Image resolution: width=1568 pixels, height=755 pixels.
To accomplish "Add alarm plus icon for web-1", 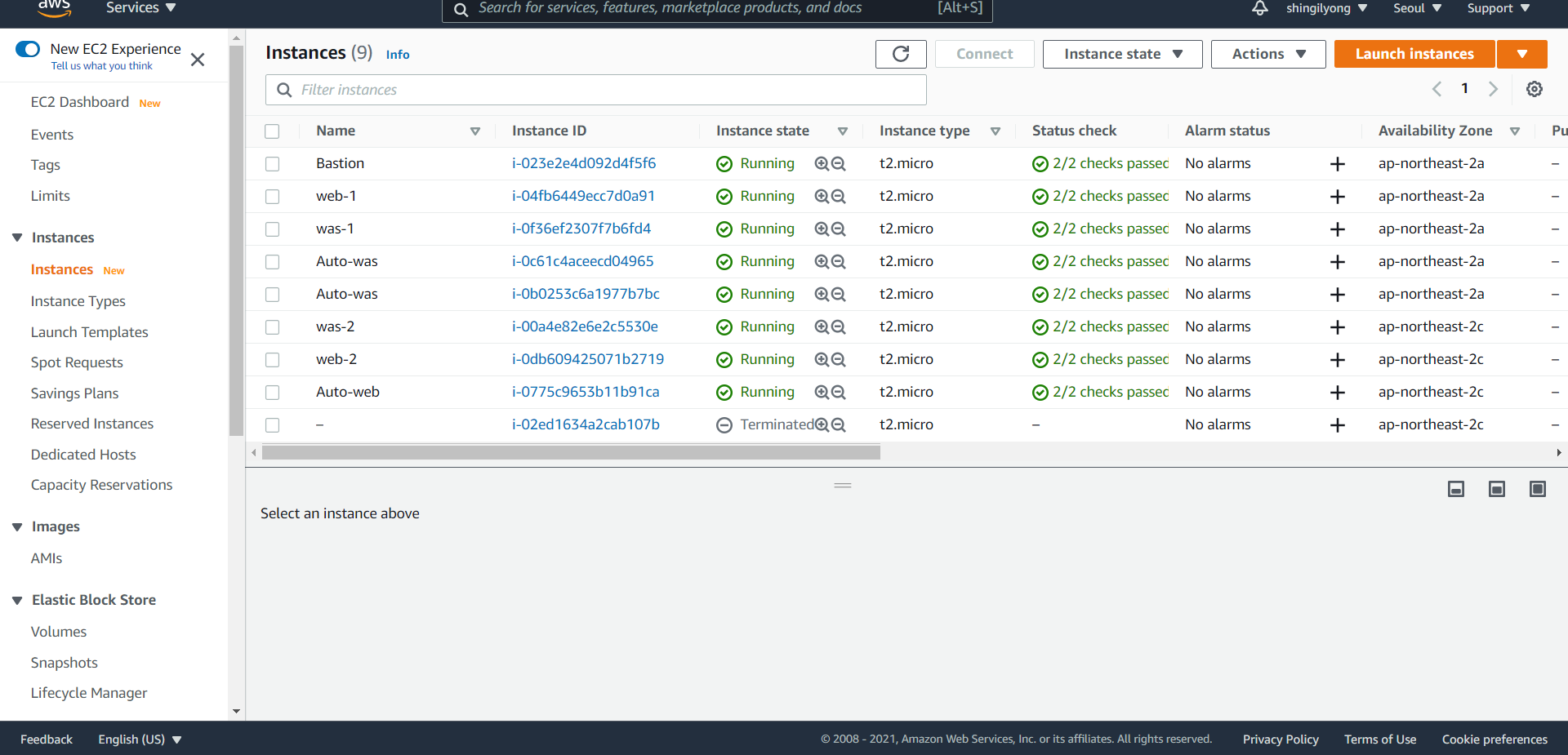I will coord(1338,197).
